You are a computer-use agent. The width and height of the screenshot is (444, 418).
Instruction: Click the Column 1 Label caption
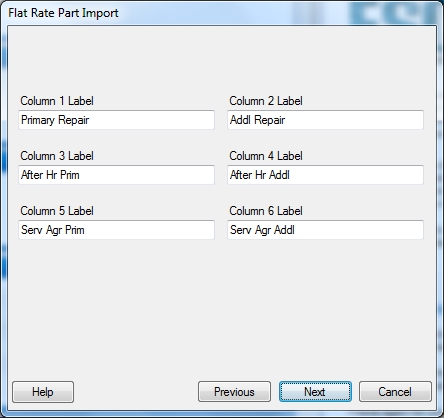point(57,101)
